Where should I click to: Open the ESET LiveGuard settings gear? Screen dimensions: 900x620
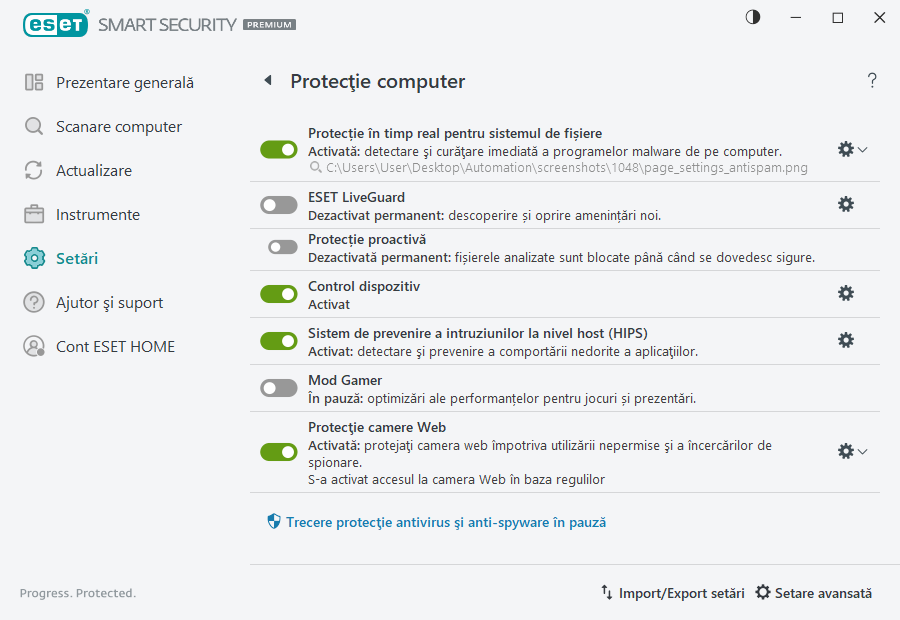846,203
